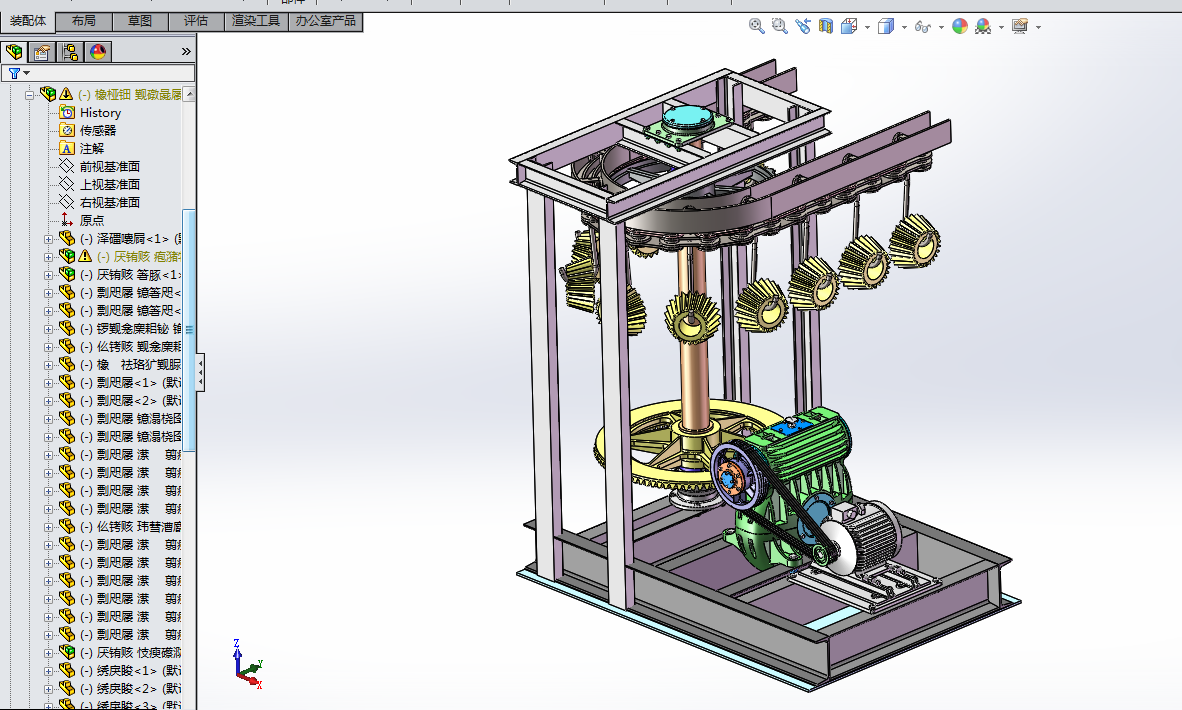Screen dimensions: 1182x710
Task: Select the 上视基准面 tree item
Action: click(x=110, y=184)
